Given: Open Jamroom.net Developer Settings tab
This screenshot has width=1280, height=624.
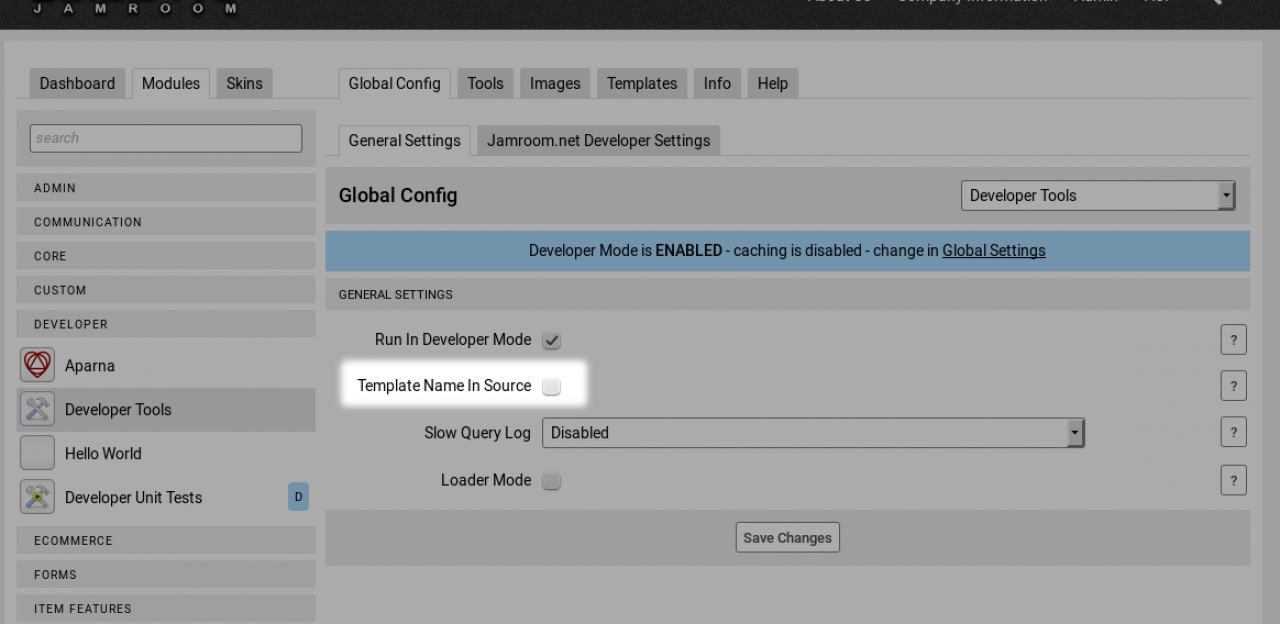Looking at the screenshot, I should 598,141.
